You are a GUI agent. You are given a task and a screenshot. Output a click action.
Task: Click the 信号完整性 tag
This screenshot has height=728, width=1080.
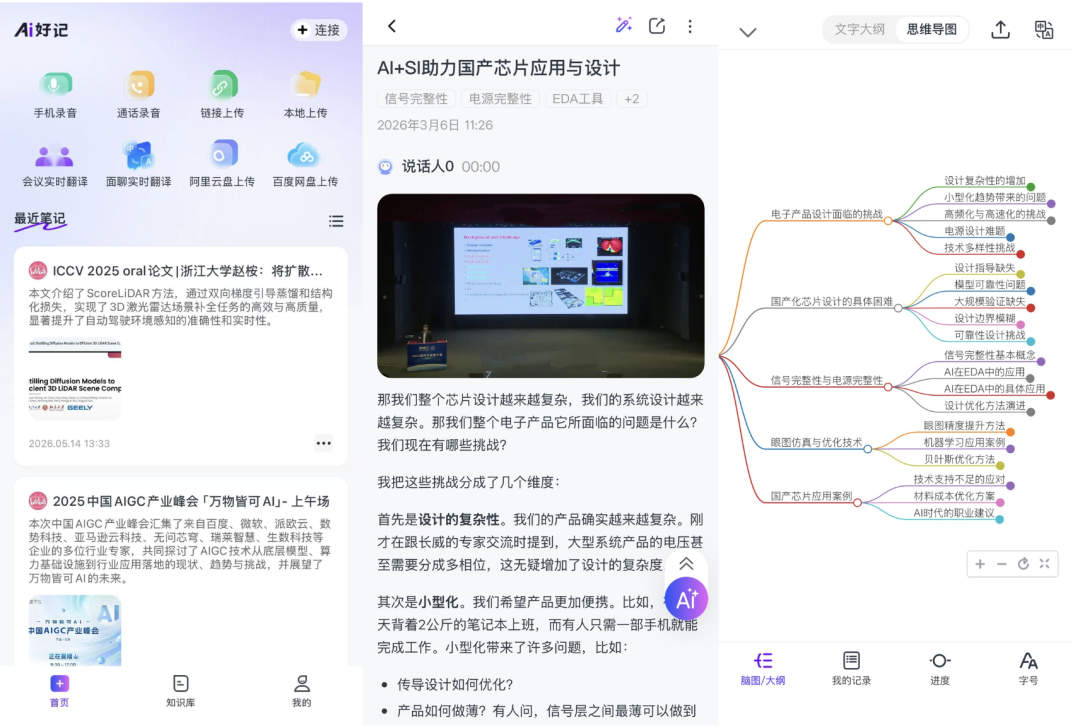click(x=416, y=99)
